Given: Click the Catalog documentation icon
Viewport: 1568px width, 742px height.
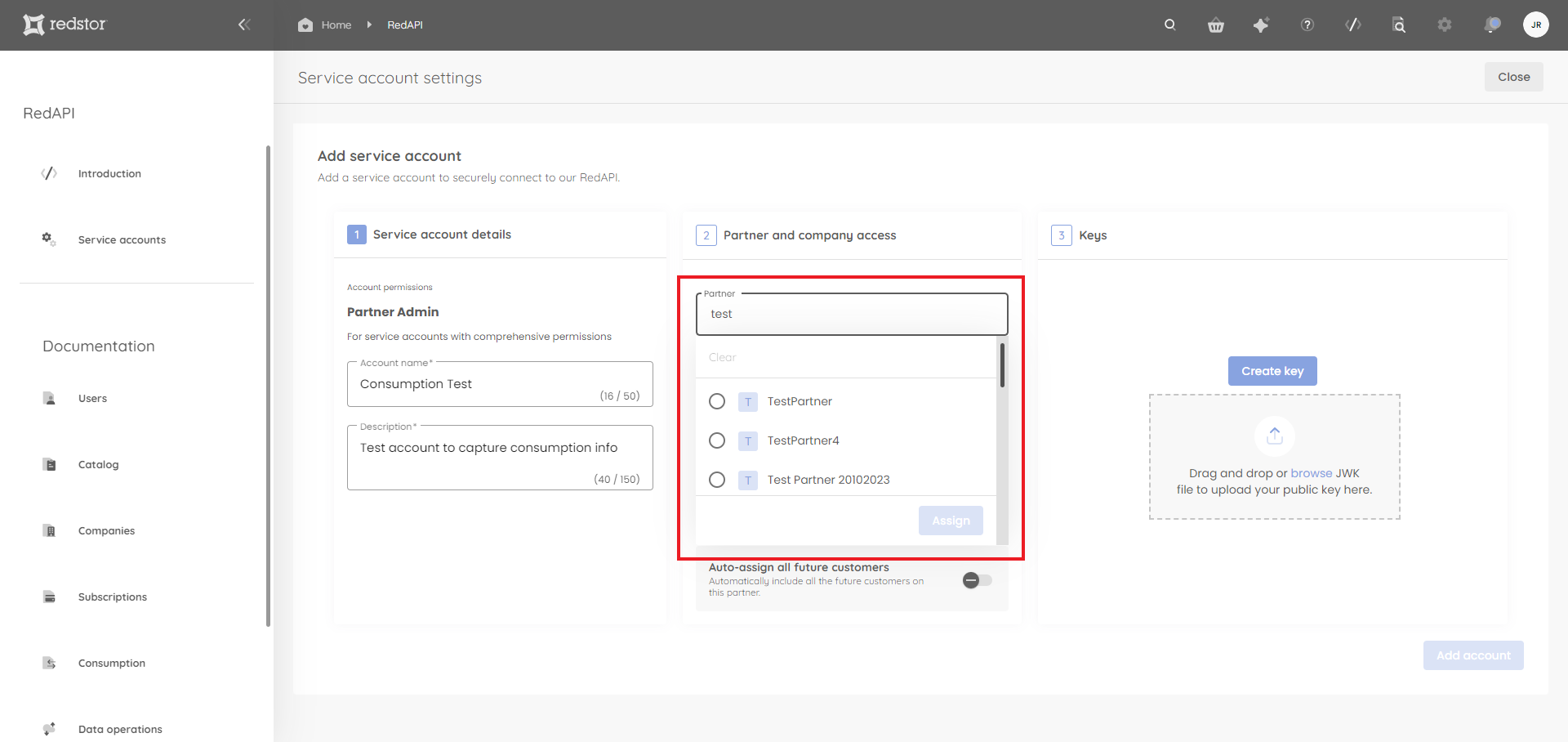Looking at the screenshot, I should click(49, 464).
